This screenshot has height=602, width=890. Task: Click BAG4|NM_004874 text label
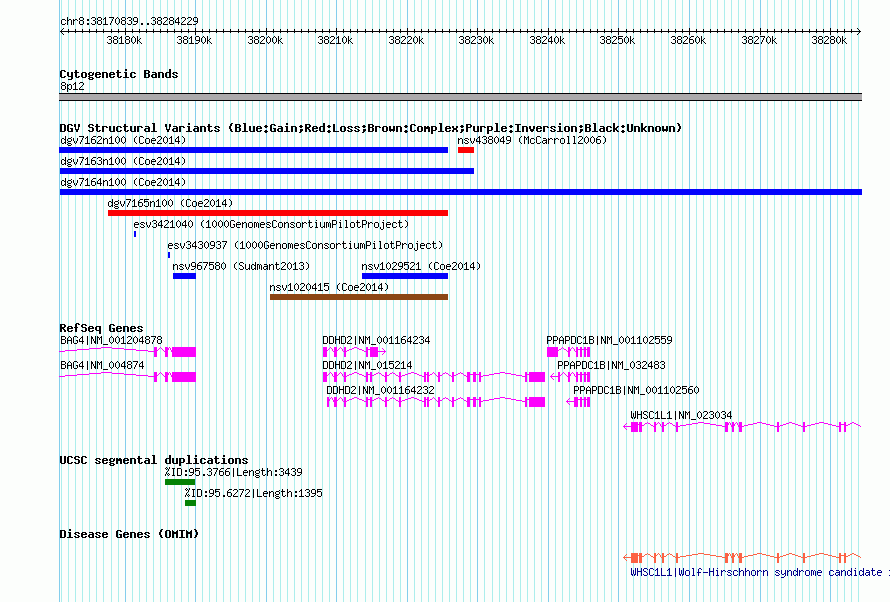(x=102, y=365)
